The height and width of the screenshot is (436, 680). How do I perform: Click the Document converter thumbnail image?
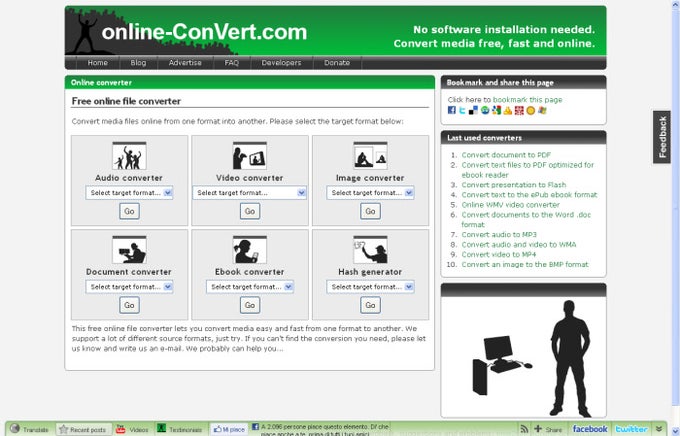pos(129,250)
